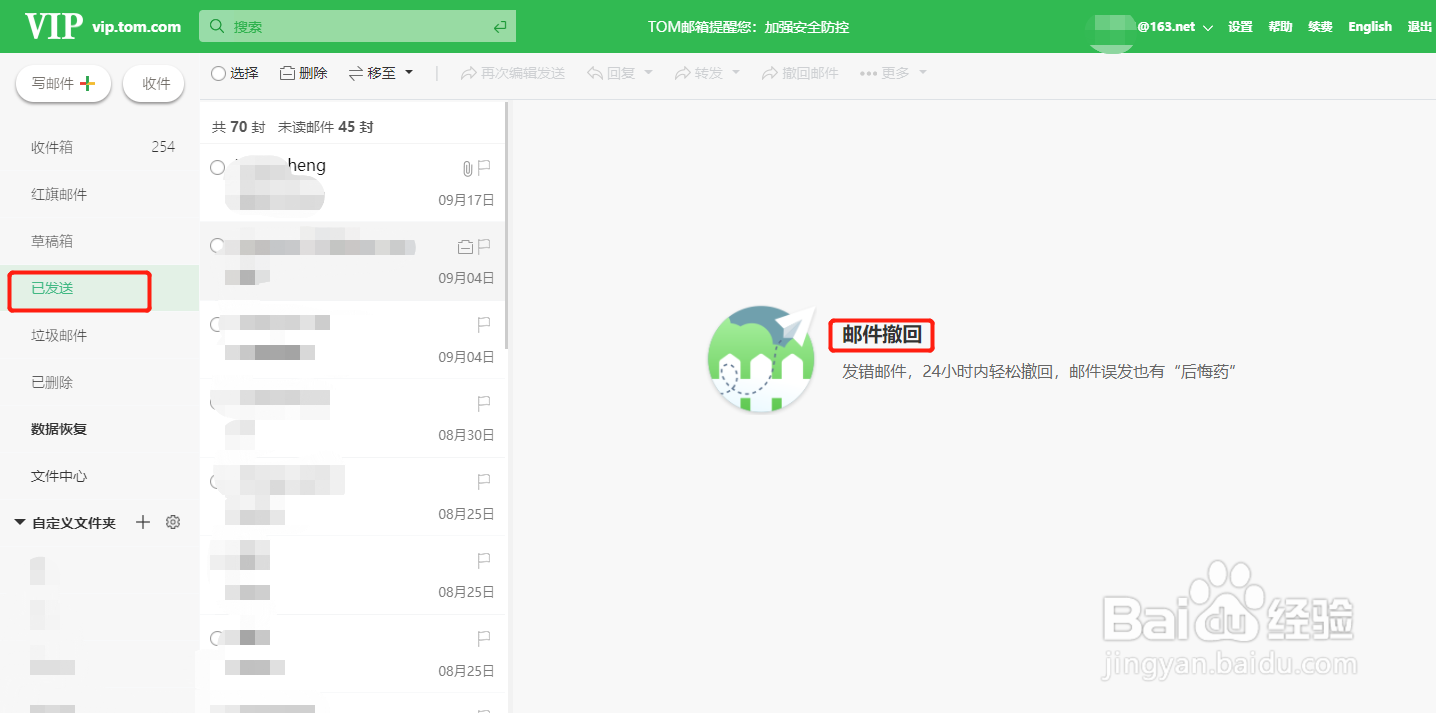Flag the 08月30日 email
Screen dimensions: 1436x713
[x=484, y=403]
